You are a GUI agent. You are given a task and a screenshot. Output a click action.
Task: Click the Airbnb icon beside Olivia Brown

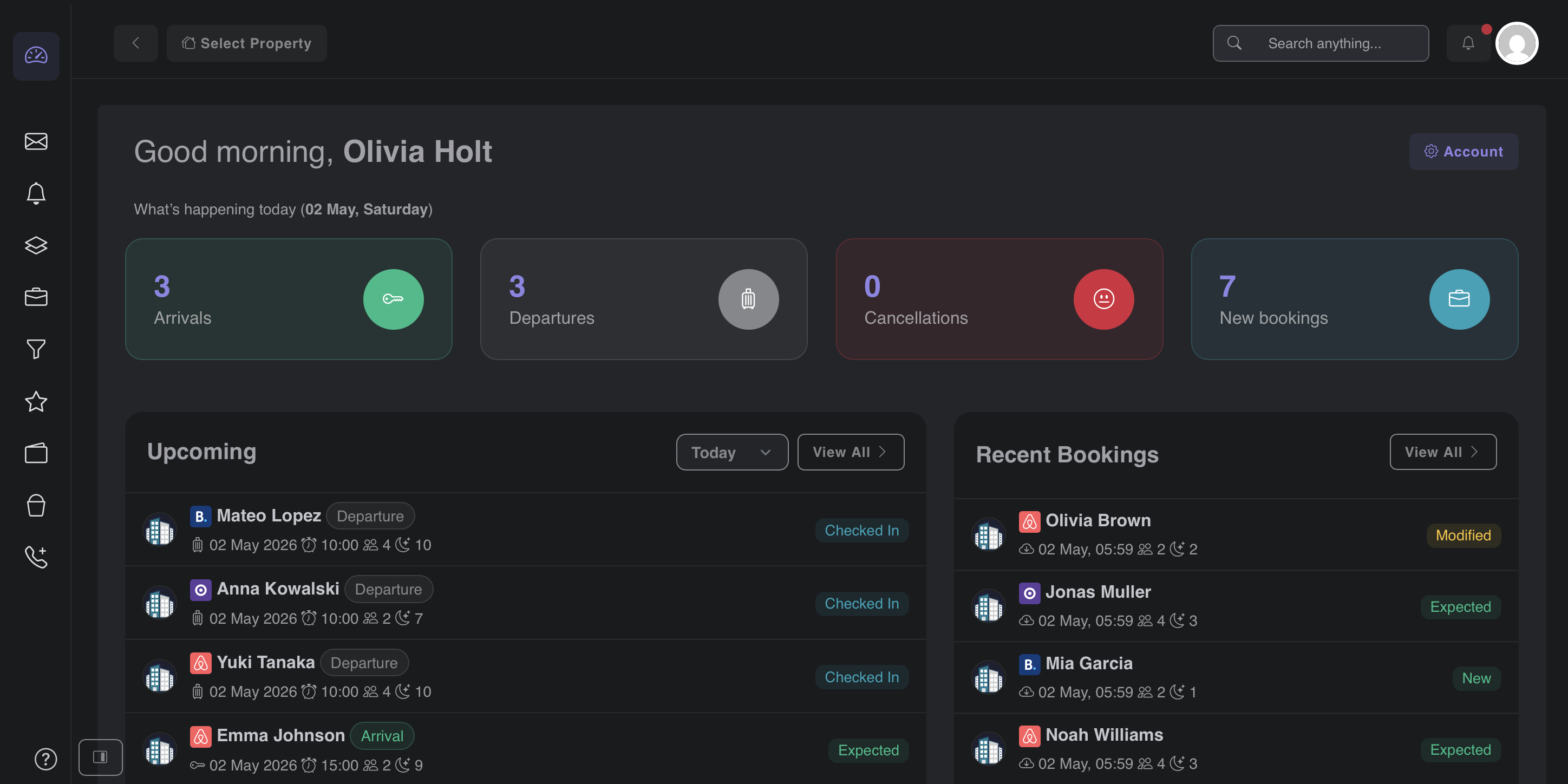point(1029,521)
